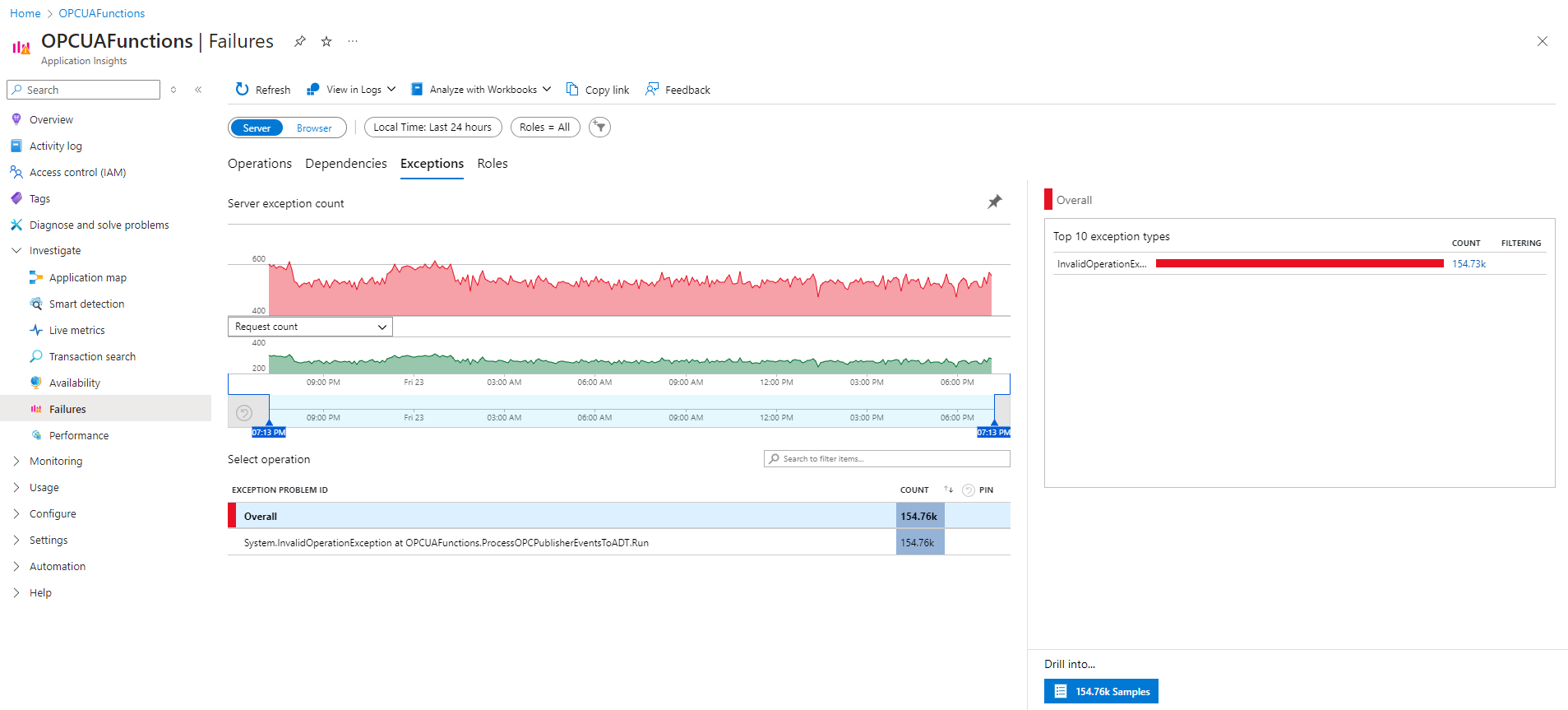Switch to Browser view toggle
This screenshot has width=1568, height=710.
[314, 128]
